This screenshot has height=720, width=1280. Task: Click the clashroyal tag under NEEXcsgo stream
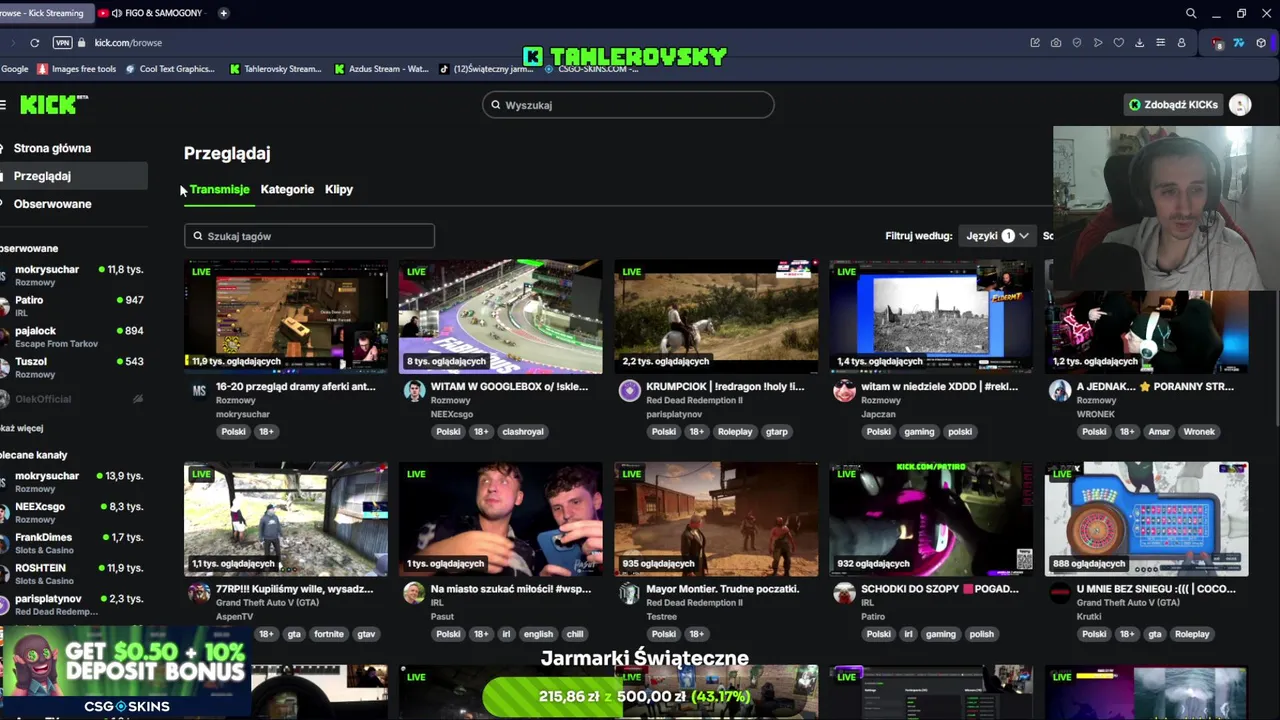522,432
